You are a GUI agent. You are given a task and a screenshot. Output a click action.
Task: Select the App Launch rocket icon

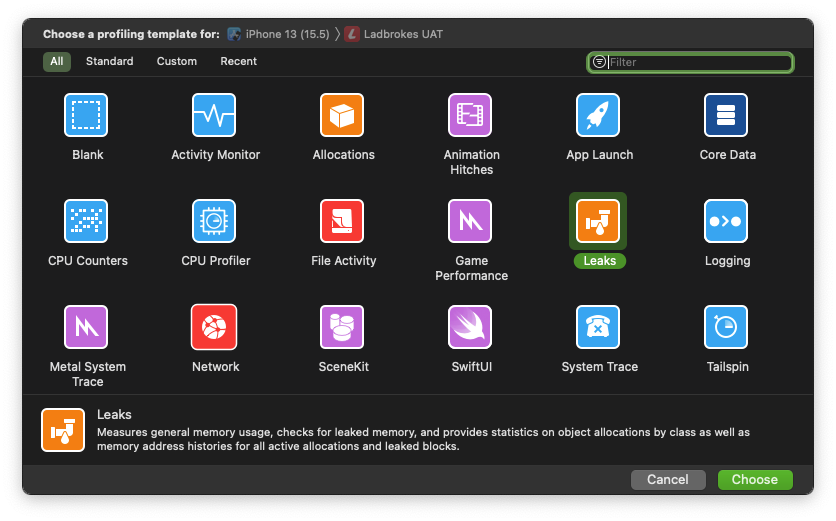598,115
